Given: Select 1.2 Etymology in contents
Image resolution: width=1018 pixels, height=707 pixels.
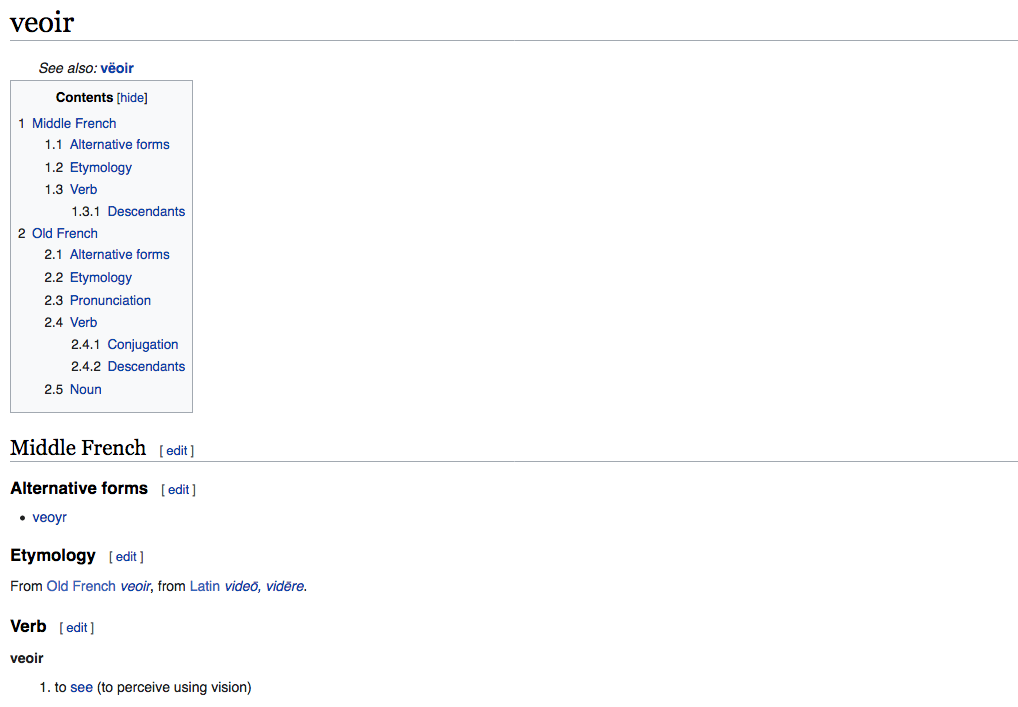Looking at the screenshot, I should click(100, 167).
